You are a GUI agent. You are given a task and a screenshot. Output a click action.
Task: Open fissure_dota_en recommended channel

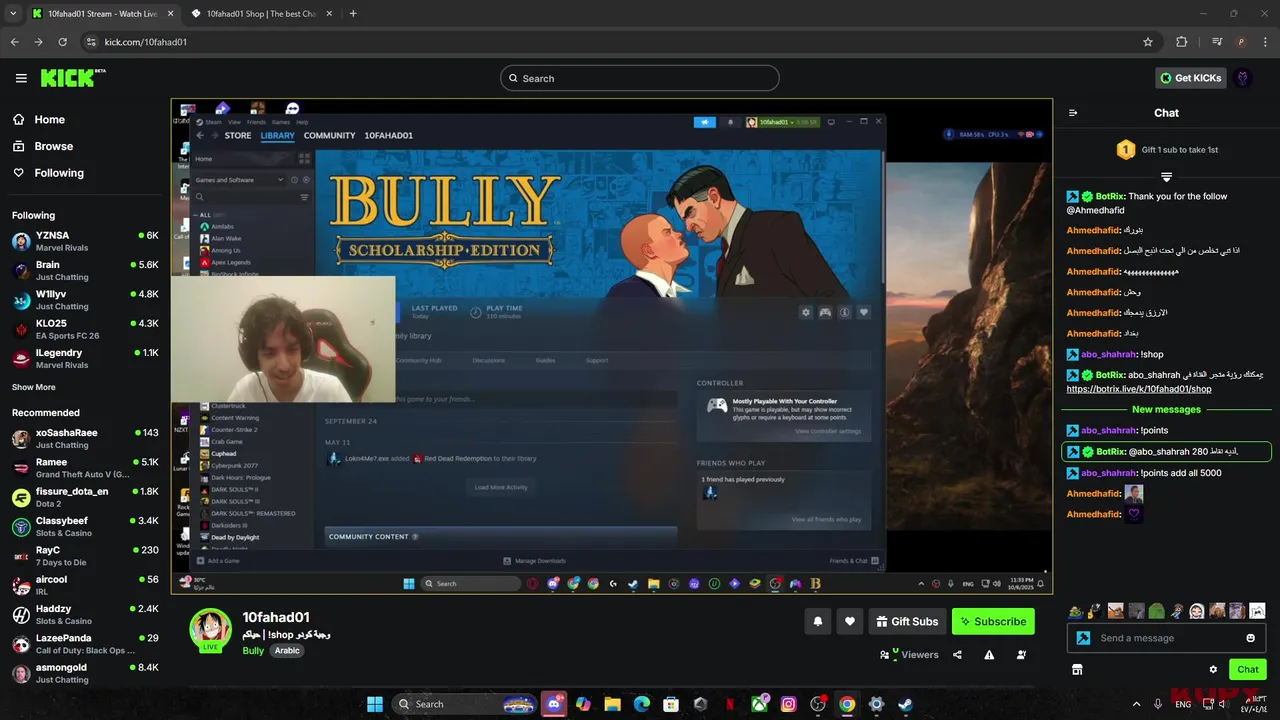[85, 497]
